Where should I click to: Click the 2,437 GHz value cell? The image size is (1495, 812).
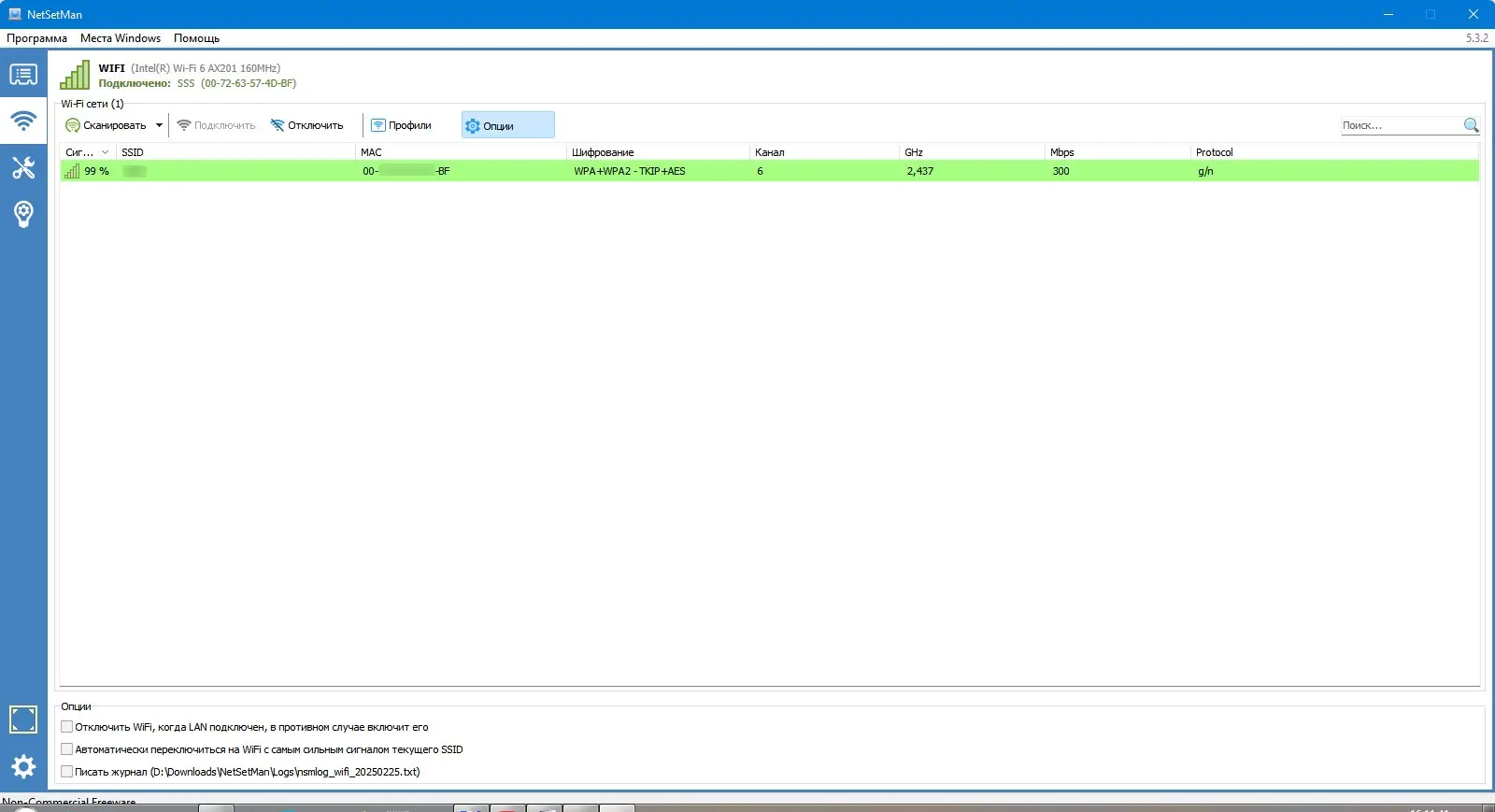coord(919,171)
